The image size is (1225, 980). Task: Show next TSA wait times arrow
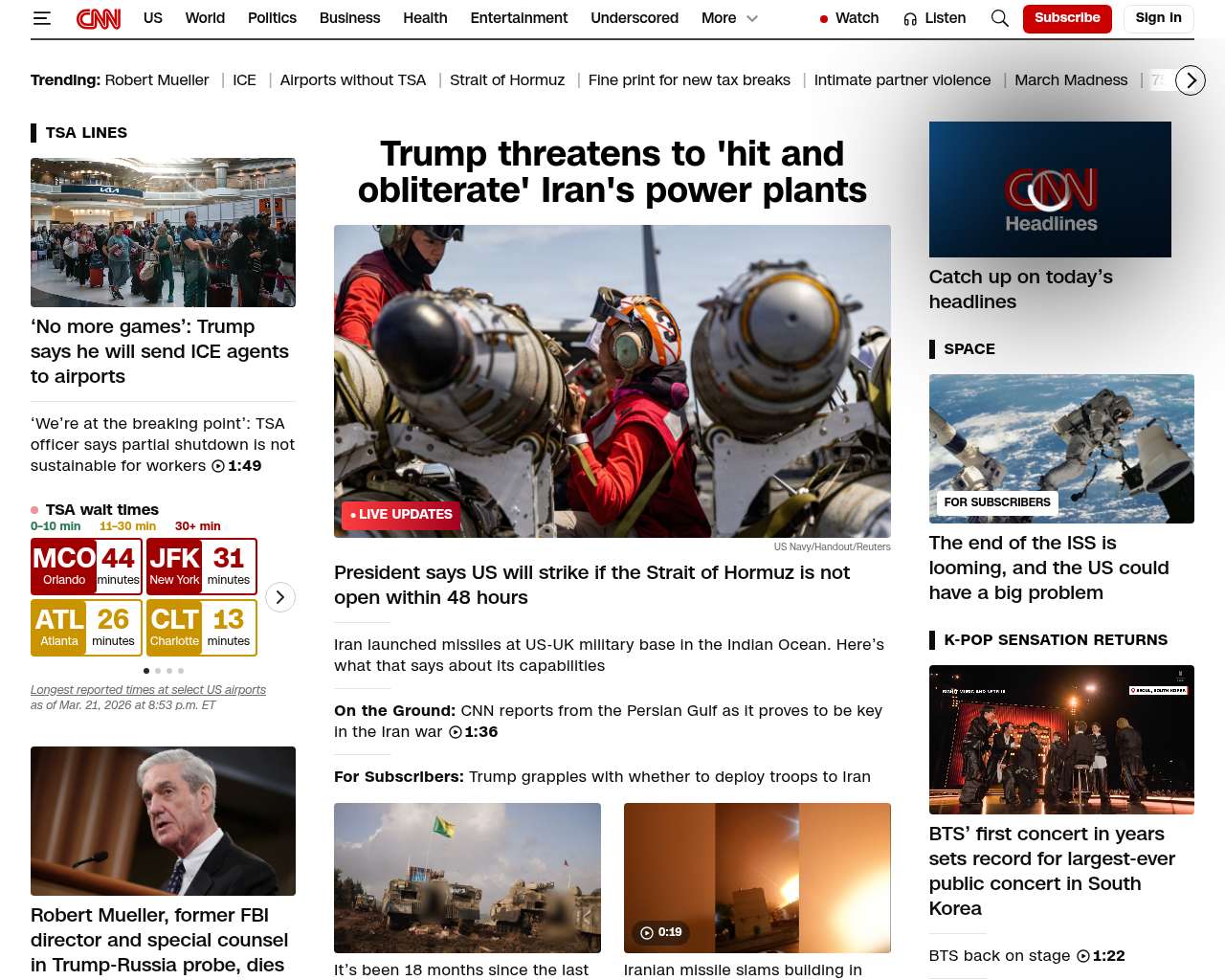pos(279,597)
